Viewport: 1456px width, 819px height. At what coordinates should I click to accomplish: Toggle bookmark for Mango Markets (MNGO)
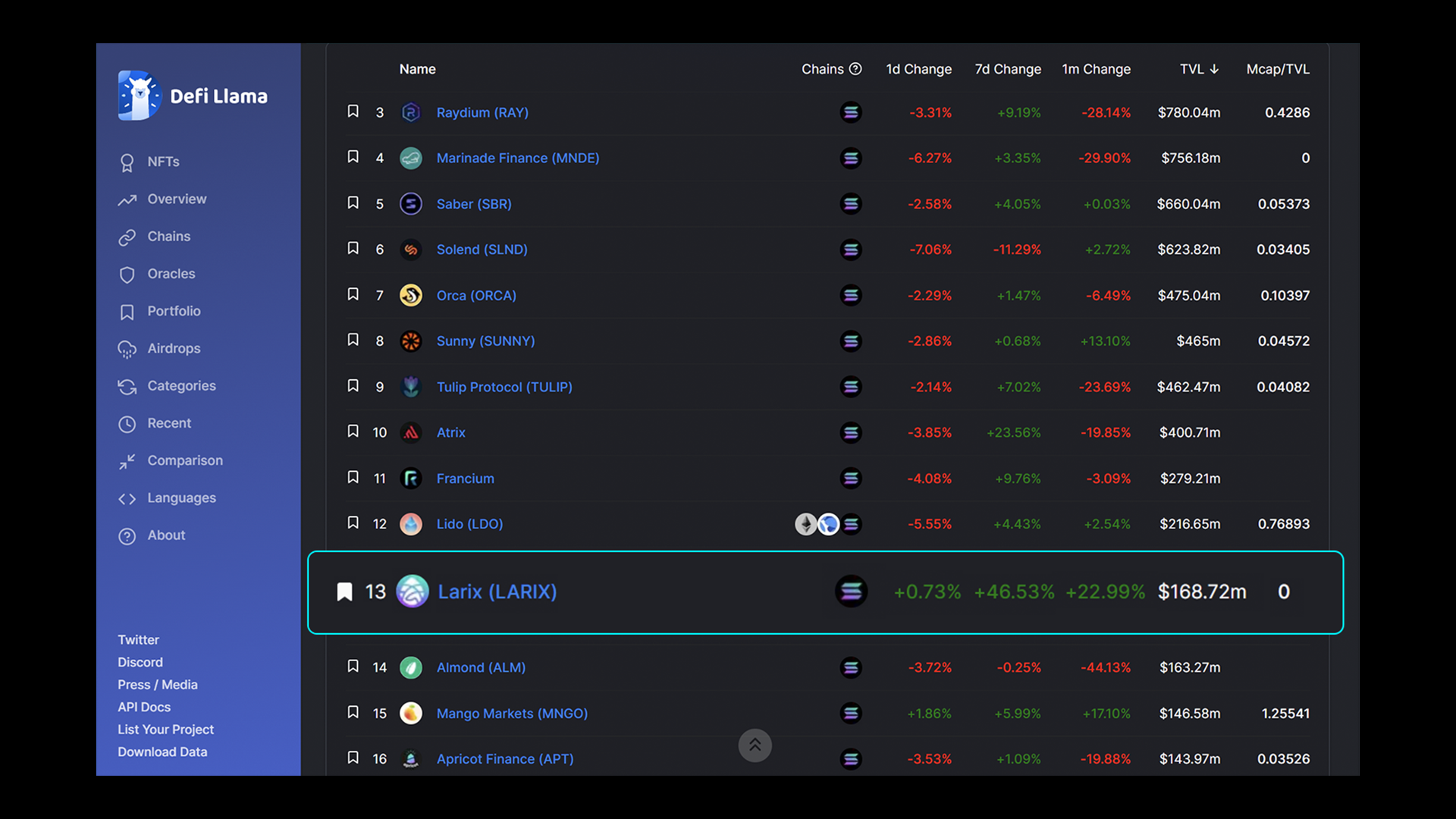353,712
